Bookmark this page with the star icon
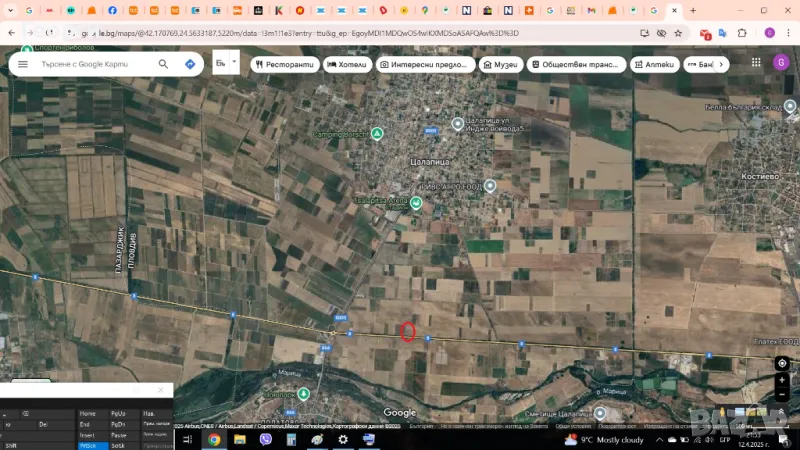The height and width of the screenshot is (450, 800). 678,33
